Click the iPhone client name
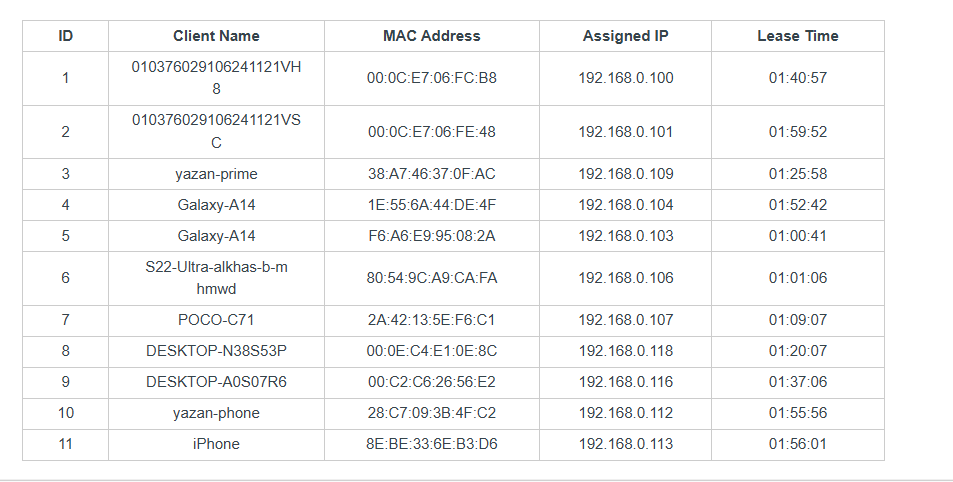Image resolution: width=953 pixels, height=482 pixels. pos(216,444)
